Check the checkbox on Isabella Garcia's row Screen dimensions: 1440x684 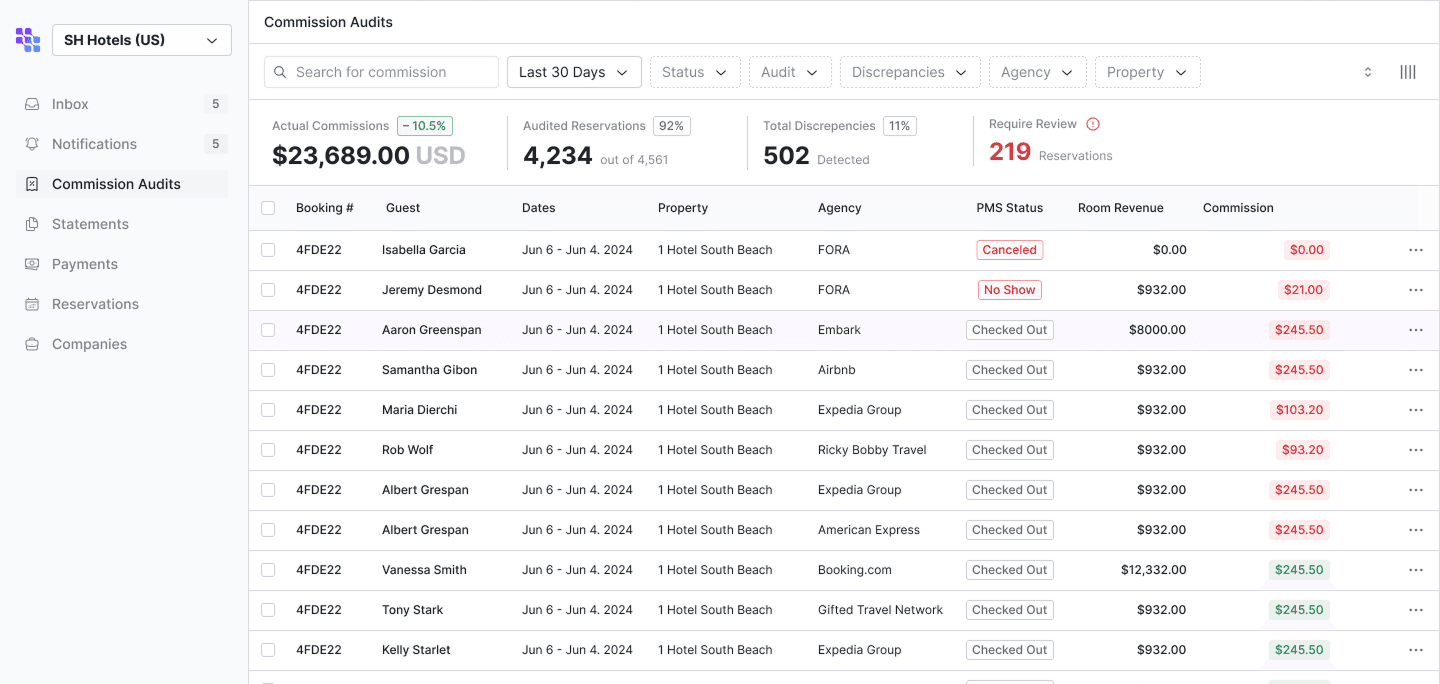tap(268, 250)
